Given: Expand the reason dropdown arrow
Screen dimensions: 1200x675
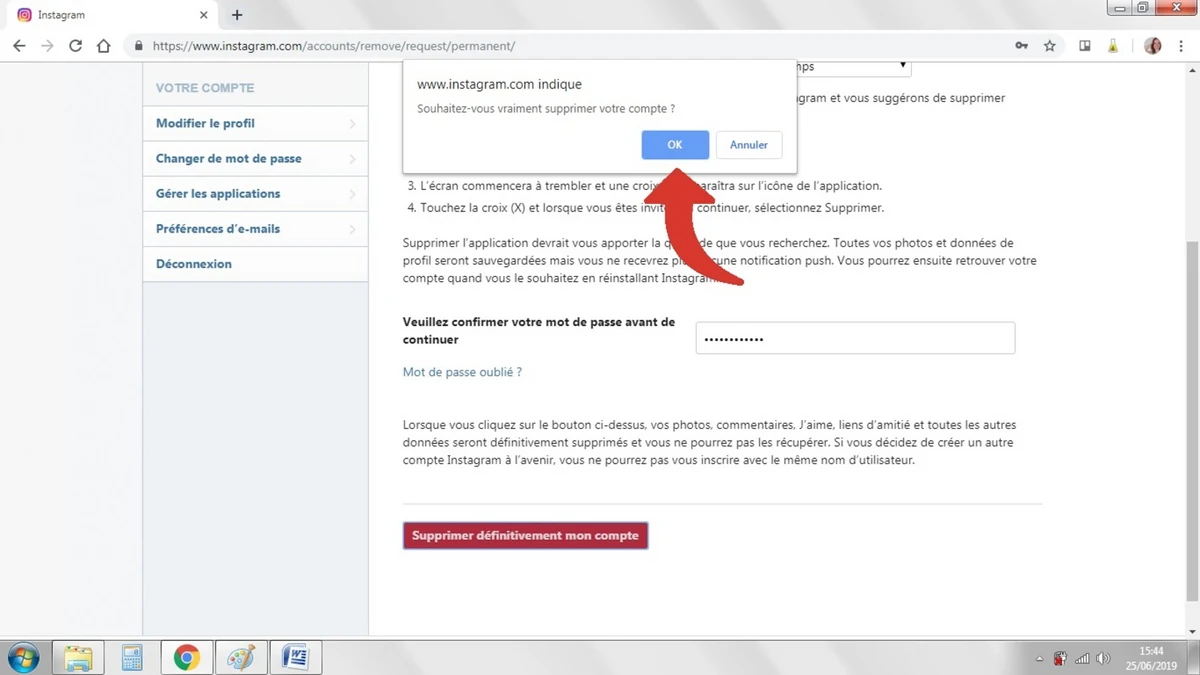Looking at the screenshot, I should (902, 66).
